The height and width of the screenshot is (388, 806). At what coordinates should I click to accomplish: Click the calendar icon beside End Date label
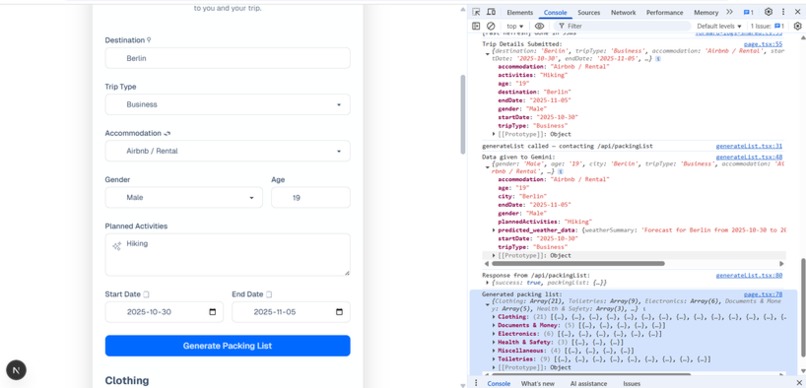coord(269,294)
